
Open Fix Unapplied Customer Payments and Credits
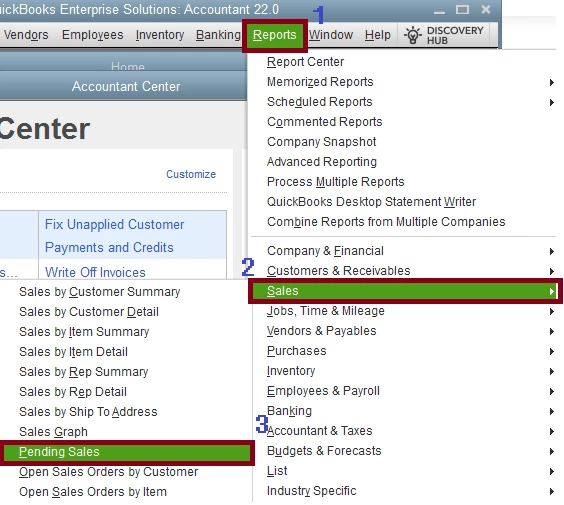(x=114, y=236)
